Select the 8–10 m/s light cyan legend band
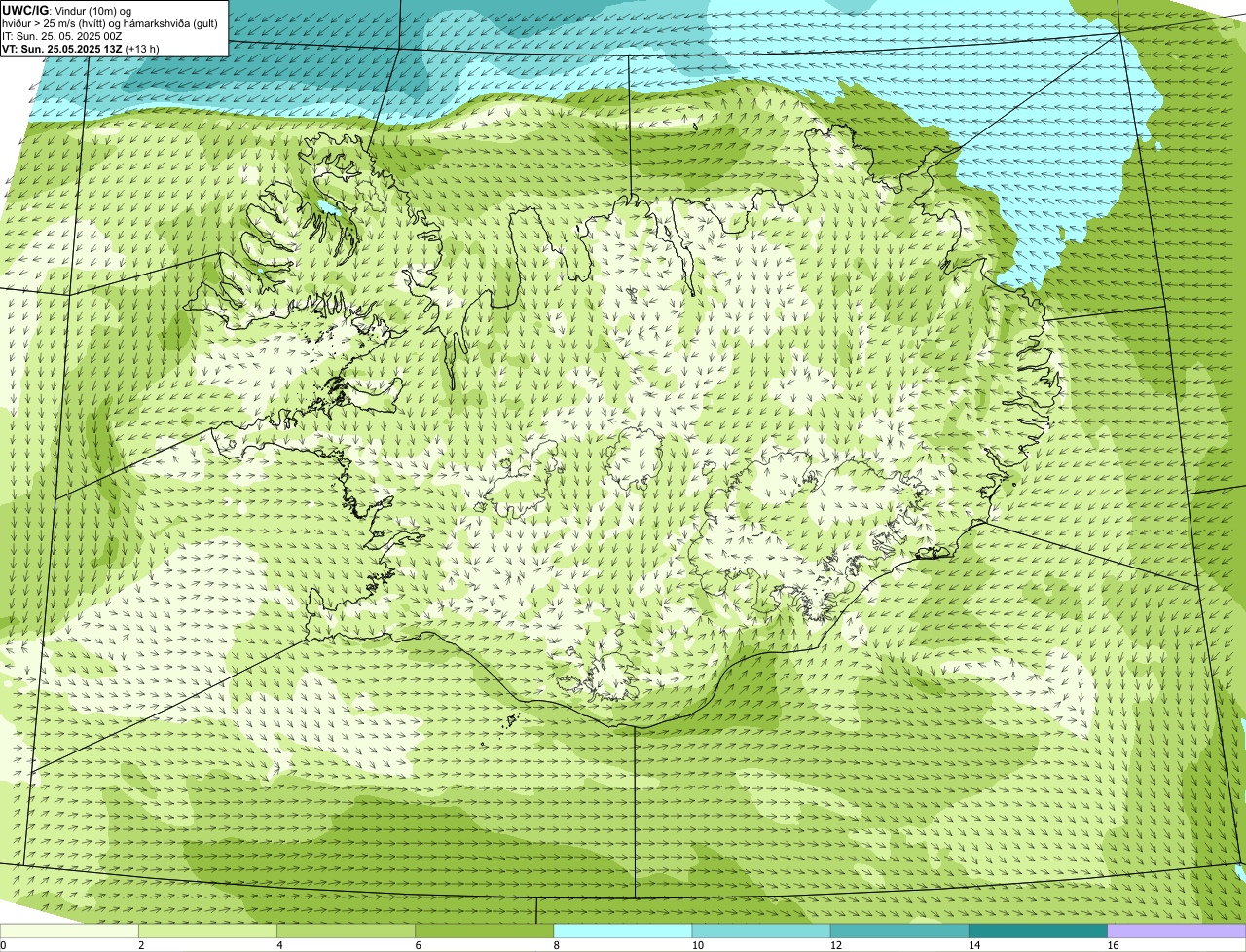The width and height of the screenshot is (1246, 952). click(622, 932)
